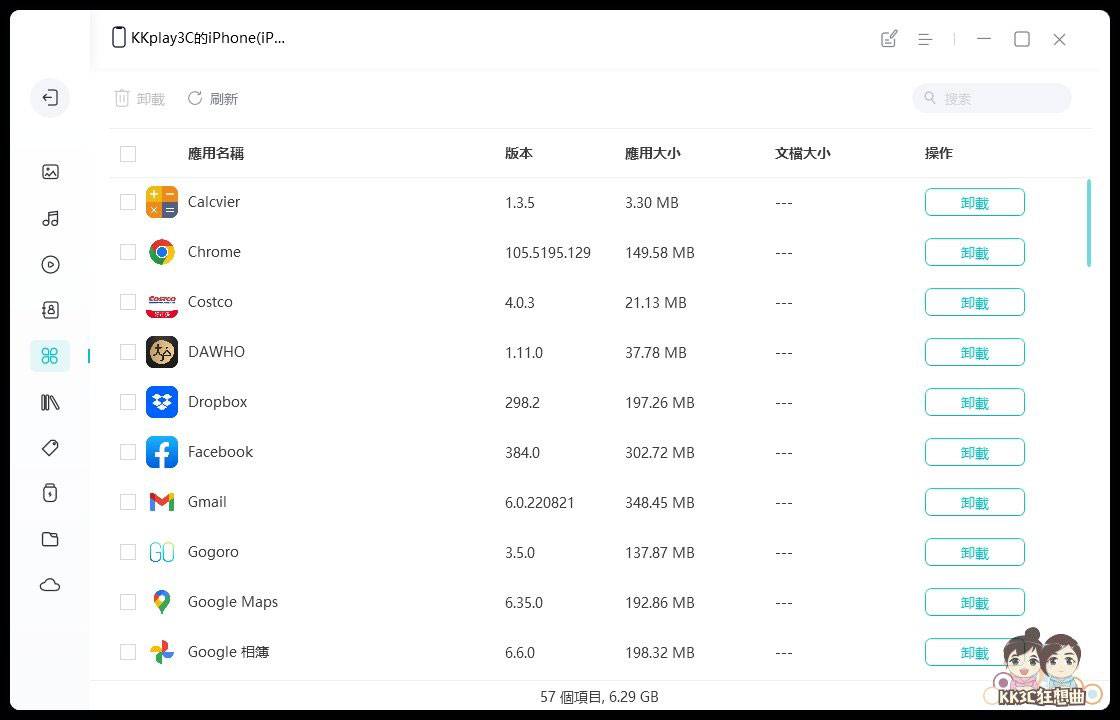Uninstall DAWHO with its 卸載 button
Viewport: 1120px width, 720px height.
974,352
